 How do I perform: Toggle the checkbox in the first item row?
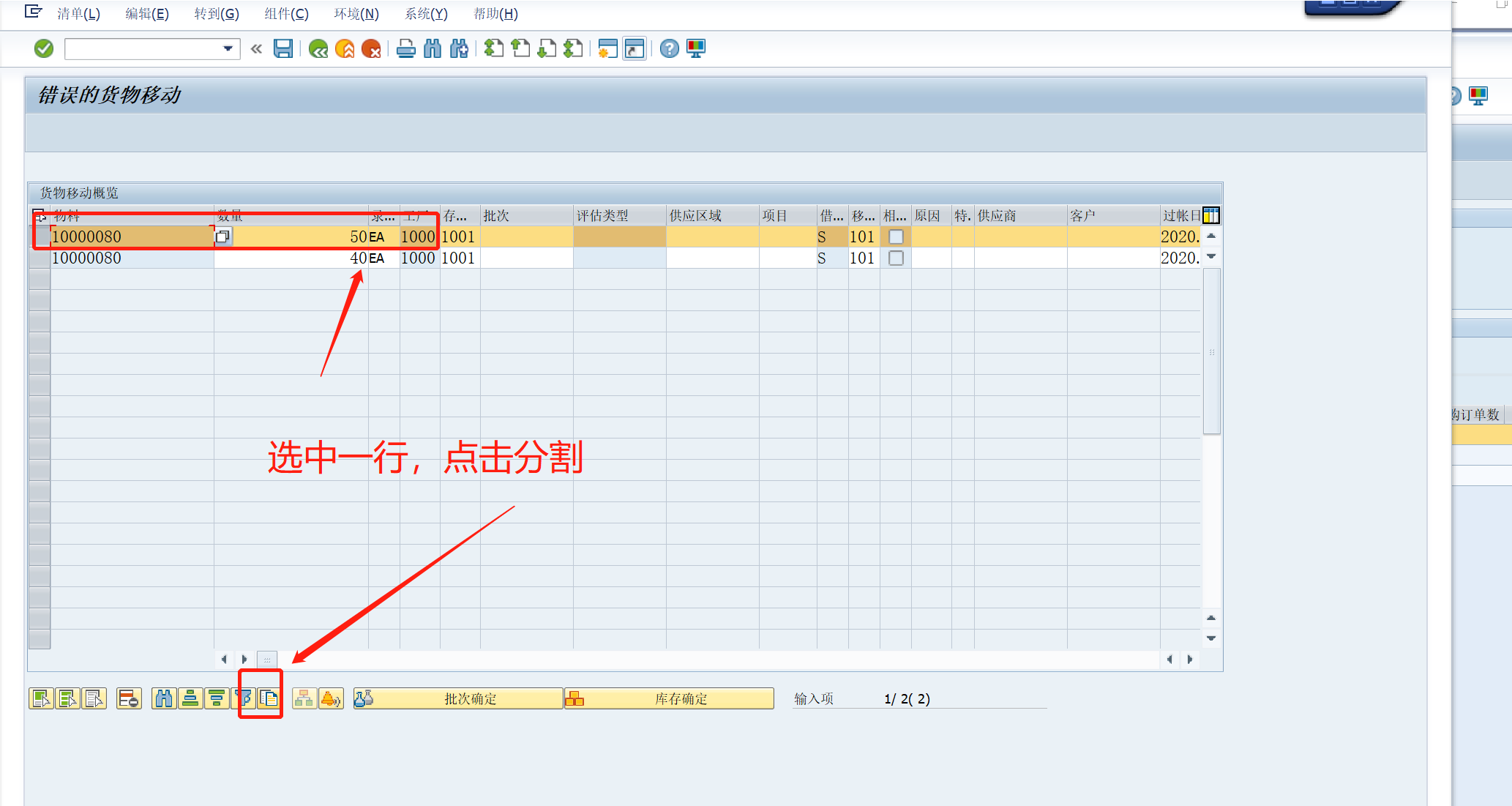896,236
